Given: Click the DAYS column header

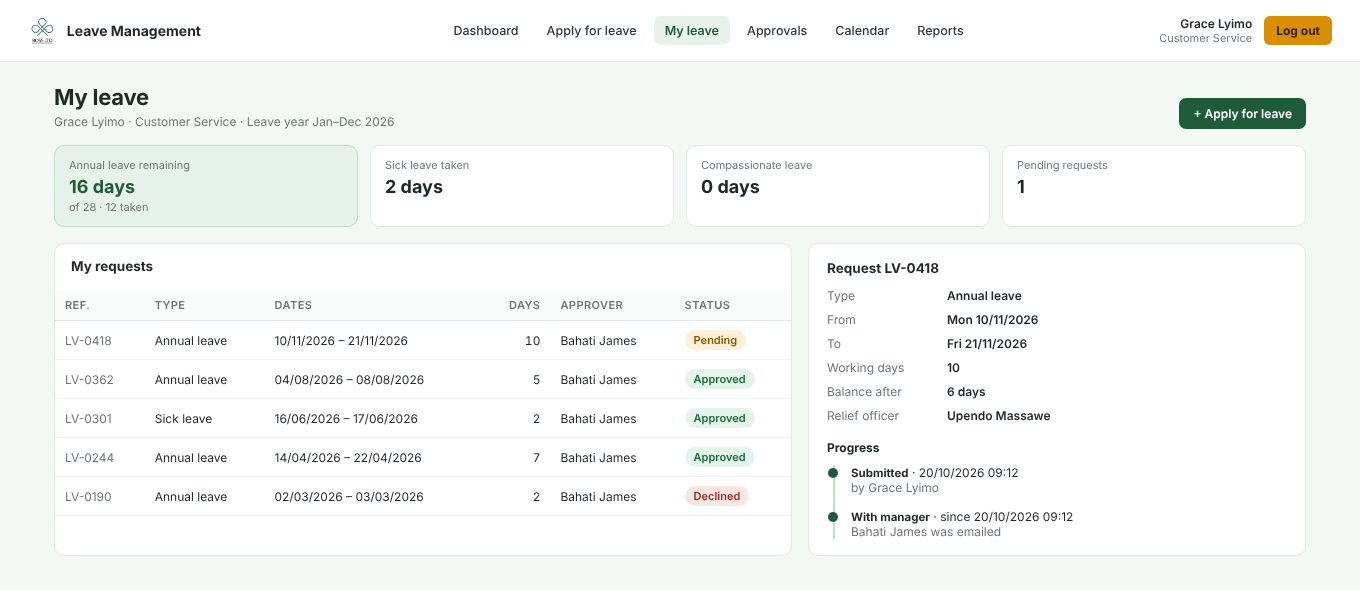Looking at the screenshot, I should pos(524,305).
